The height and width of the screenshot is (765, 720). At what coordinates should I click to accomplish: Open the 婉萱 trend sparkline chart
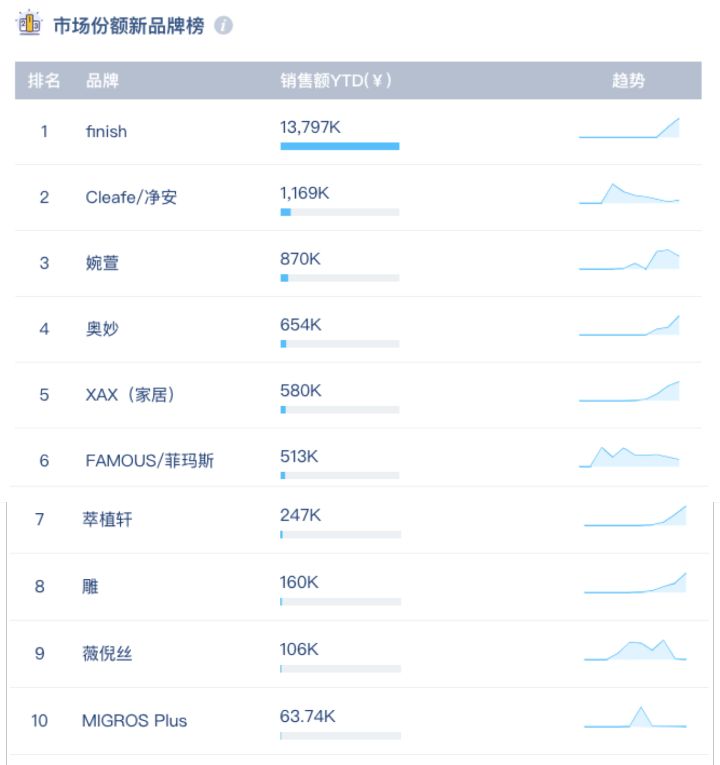click(x=629, y=260)
